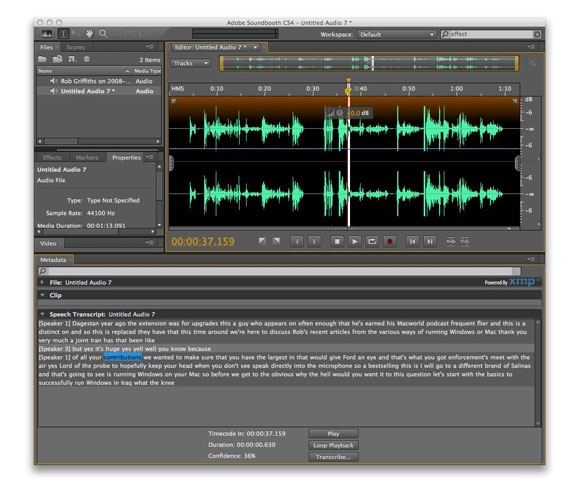Click the top-left fade handle on waveform

pyautogui.click(x=174, y=101)
